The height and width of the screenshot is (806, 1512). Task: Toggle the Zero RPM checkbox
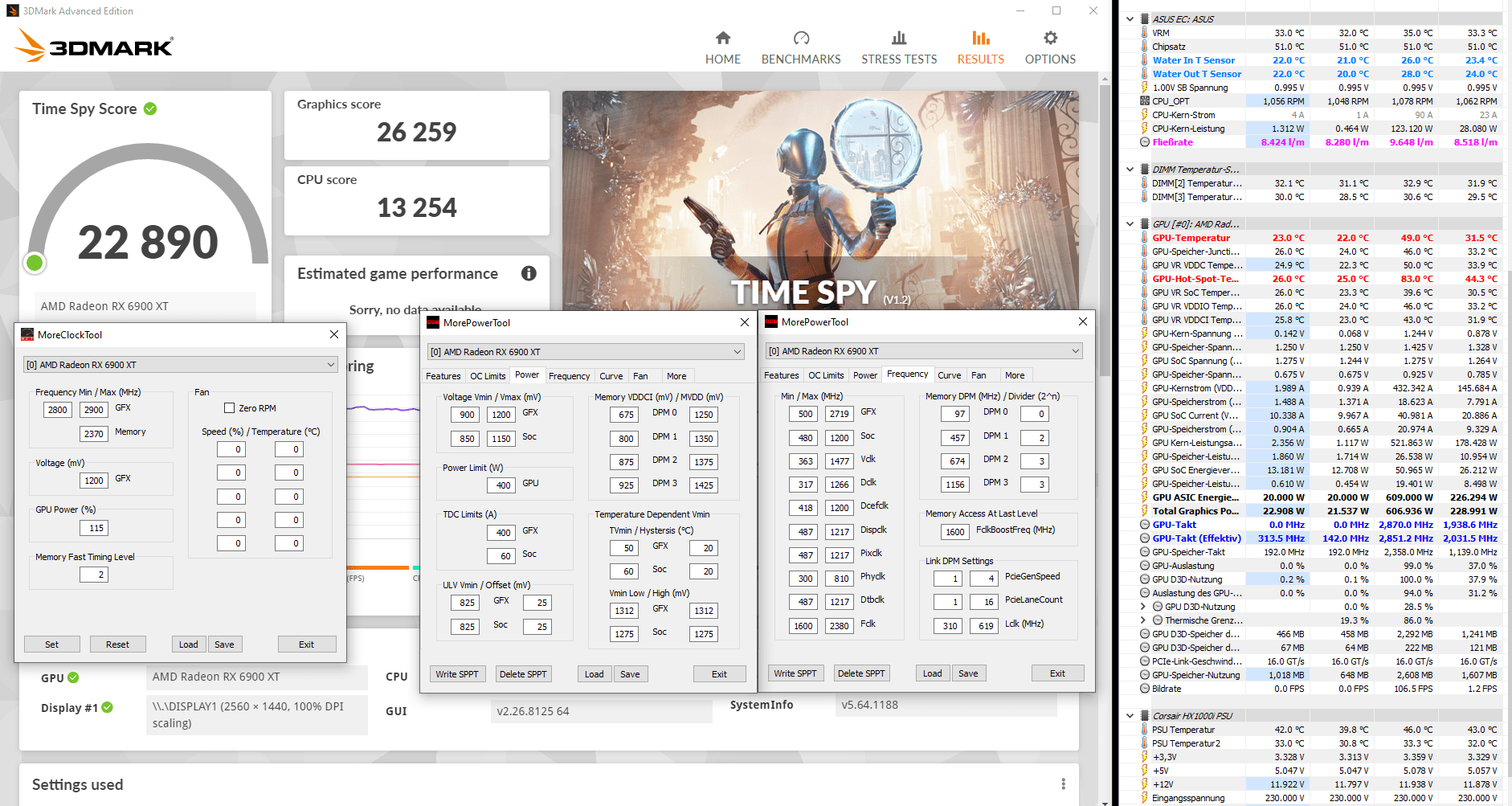tap(229, 408)
